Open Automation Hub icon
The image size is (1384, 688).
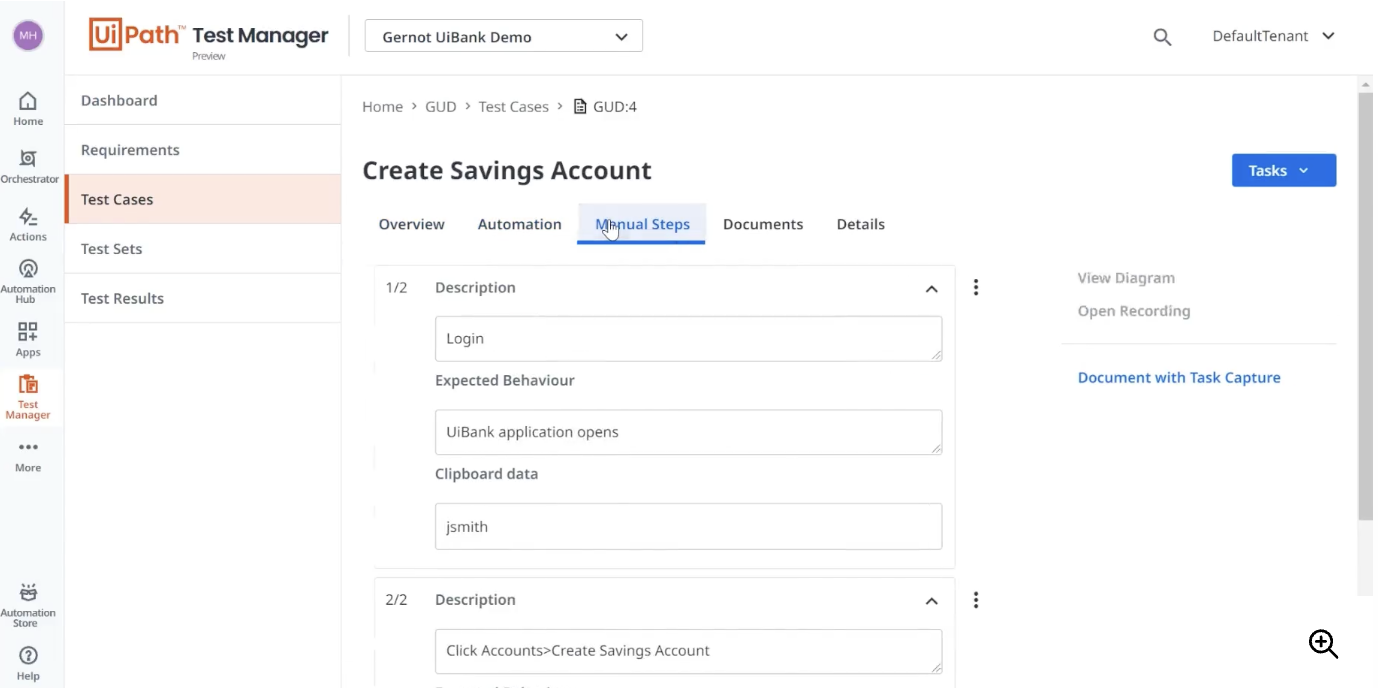click(28, 269)
